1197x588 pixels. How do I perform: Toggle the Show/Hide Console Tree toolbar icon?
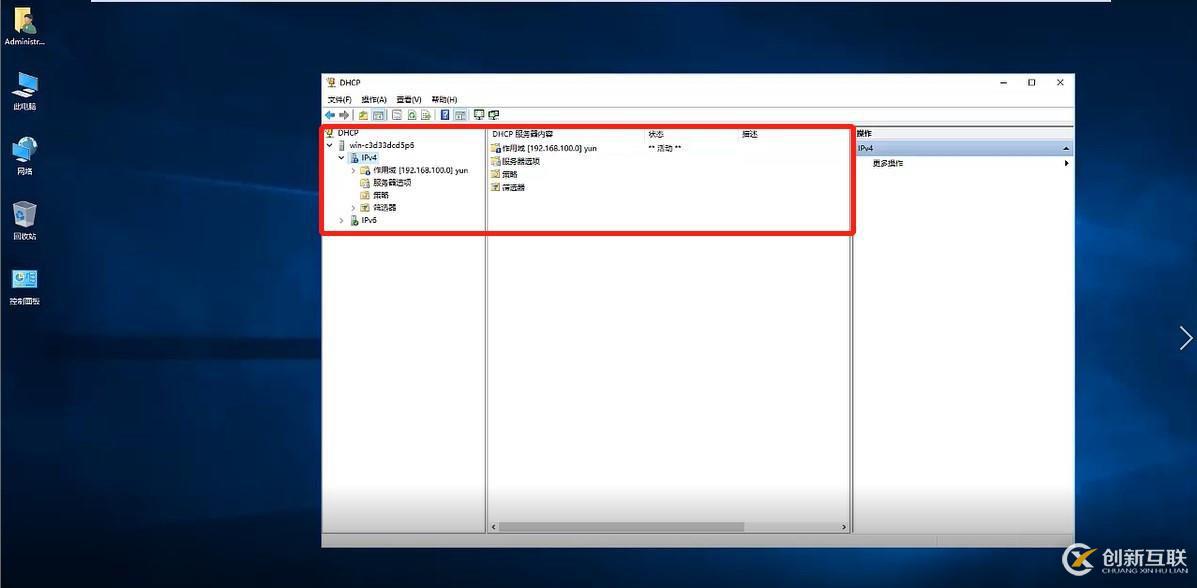coord(378,115)
